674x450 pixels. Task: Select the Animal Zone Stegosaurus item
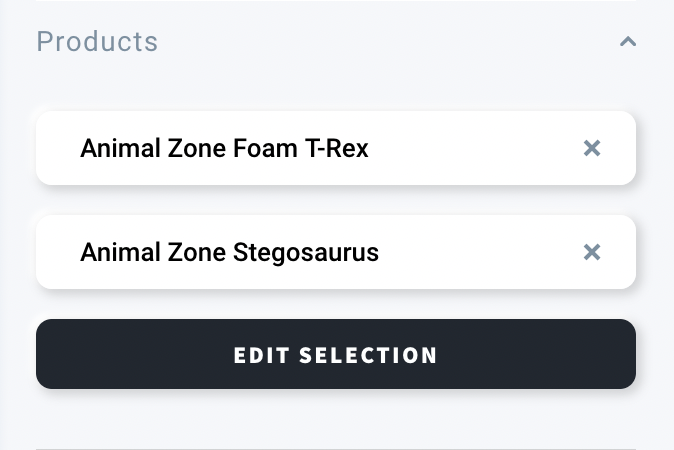[x=229, y=253]
